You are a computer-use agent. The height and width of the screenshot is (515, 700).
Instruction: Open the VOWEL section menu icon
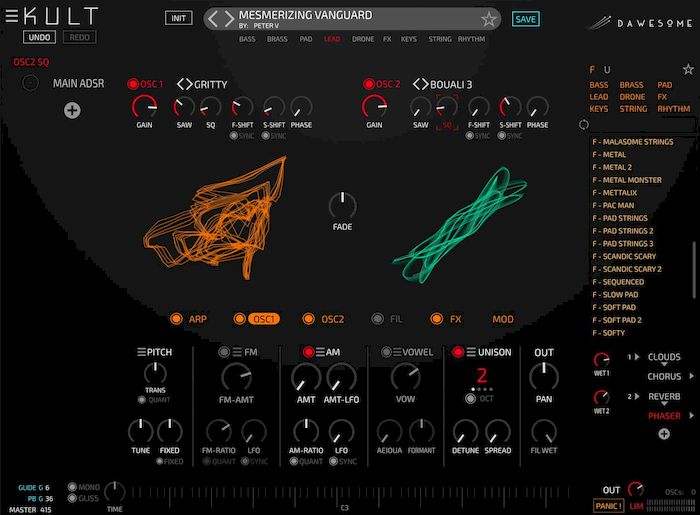[x=397, y=352]
